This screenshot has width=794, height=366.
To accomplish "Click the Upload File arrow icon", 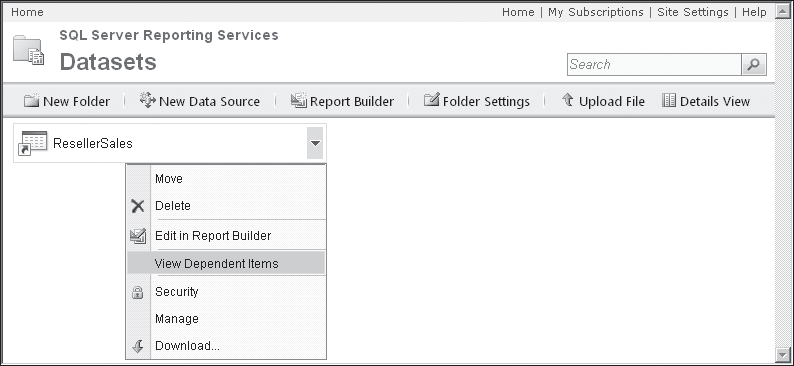I will [568, 101].
